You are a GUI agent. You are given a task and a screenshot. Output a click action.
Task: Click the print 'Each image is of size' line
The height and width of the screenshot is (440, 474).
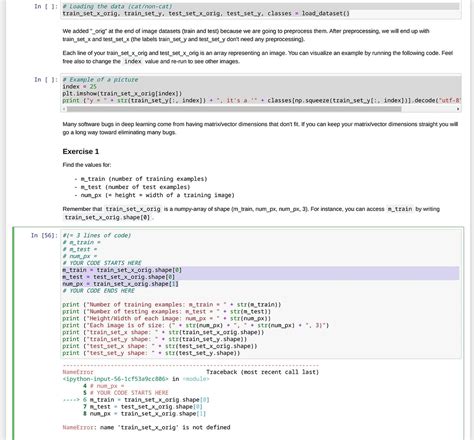pos(195,325)
